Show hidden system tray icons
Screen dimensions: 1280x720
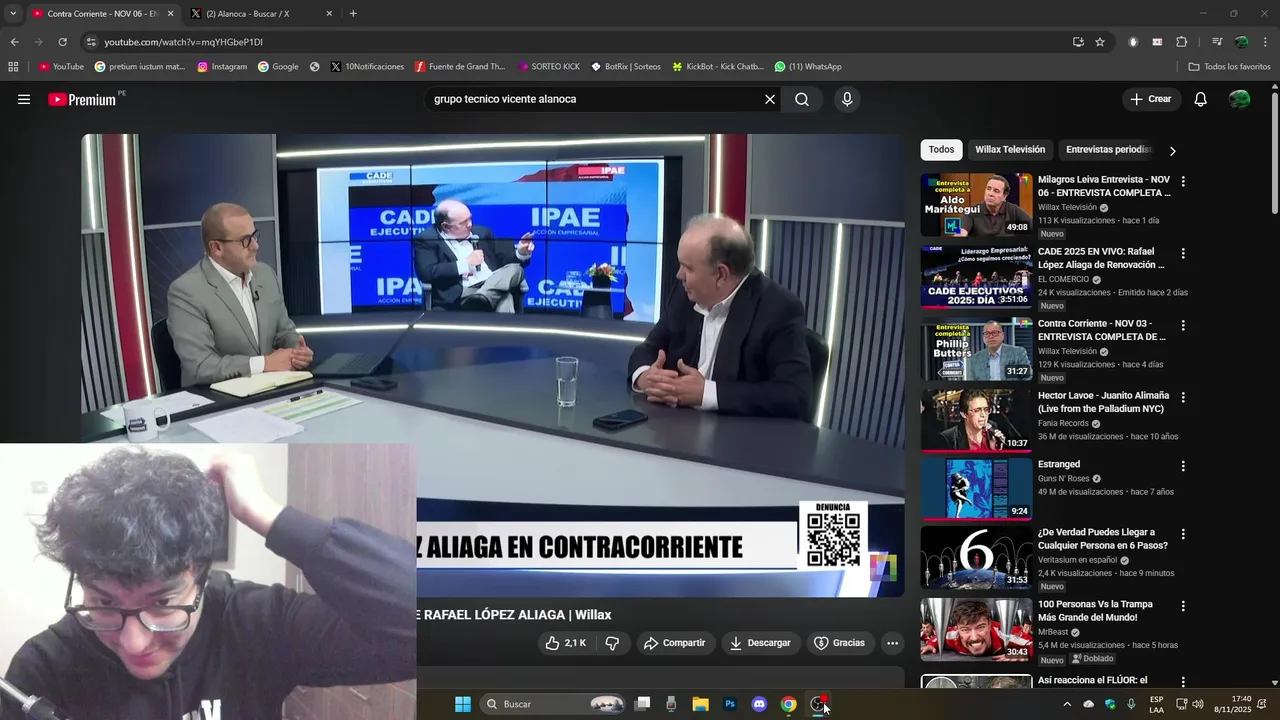tap(1067, 704)
